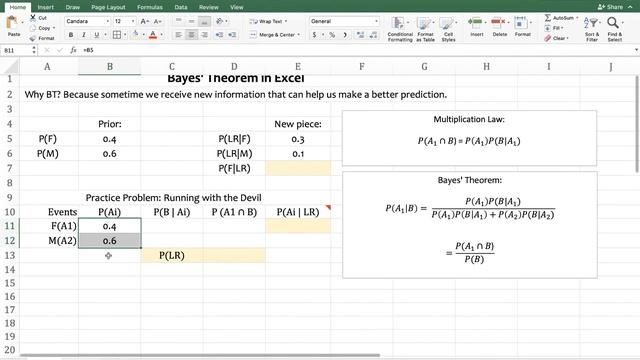
Task: Align text right in the ribbon
Action: click(204, 35)
